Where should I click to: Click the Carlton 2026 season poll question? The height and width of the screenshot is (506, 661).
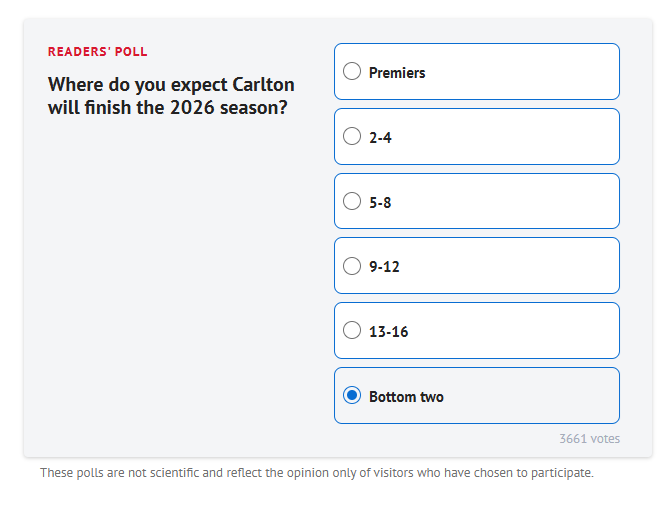170,96
